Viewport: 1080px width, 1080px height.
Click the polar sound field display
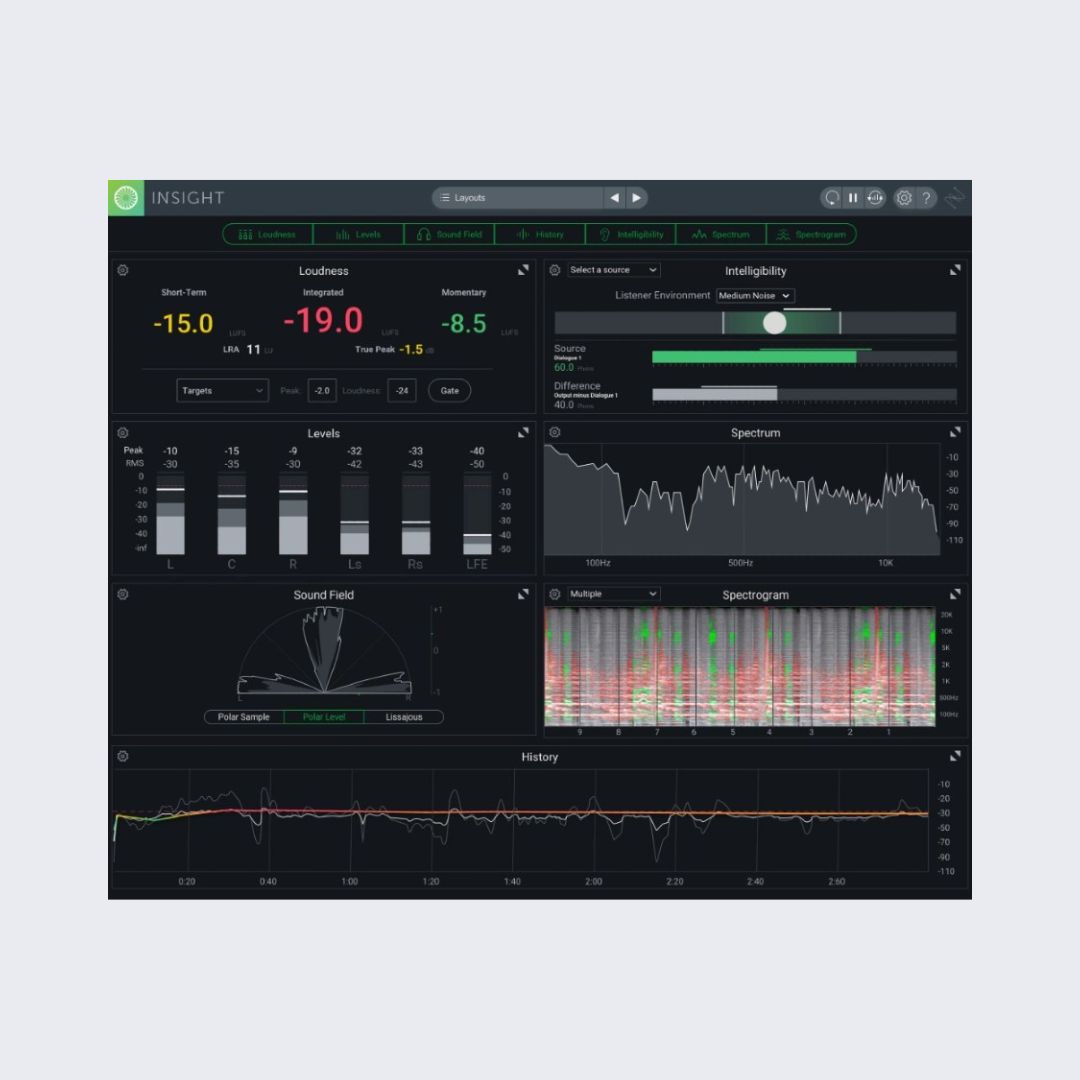pos(324,650)
